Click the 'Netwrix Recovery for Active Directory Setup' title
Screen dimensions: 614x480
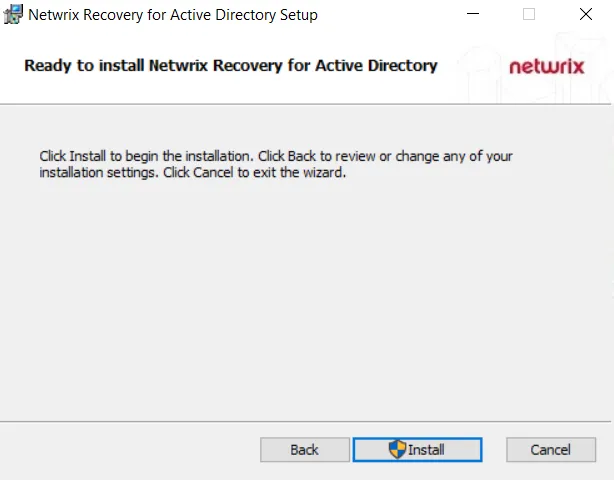[x=173, y=15]
